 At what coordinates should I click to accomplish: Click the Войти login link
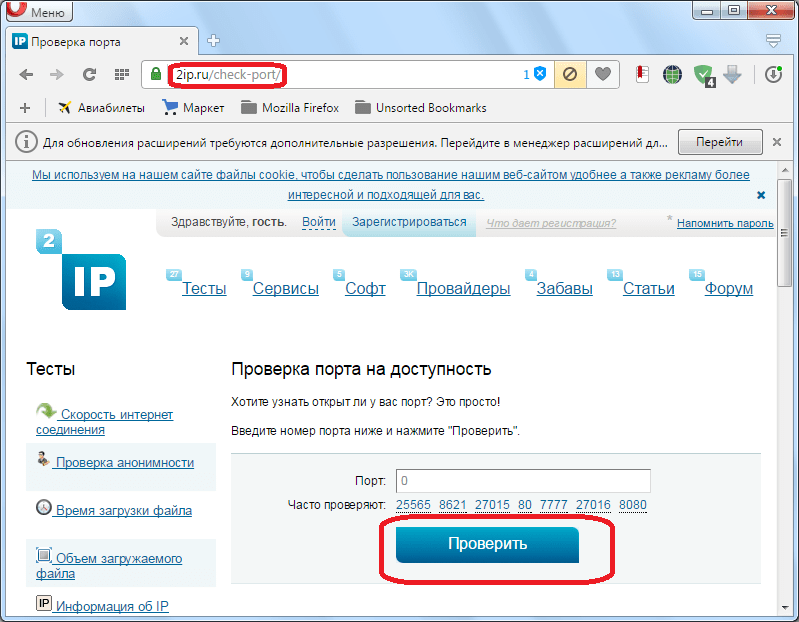(318, 223)
